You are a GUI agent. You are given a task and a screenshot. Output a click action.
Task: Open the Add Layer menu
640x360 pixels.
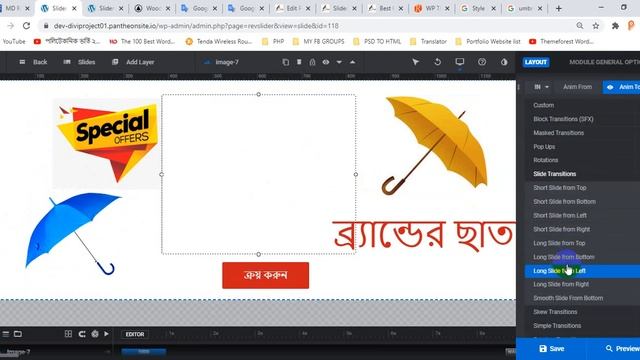(133, 62)
